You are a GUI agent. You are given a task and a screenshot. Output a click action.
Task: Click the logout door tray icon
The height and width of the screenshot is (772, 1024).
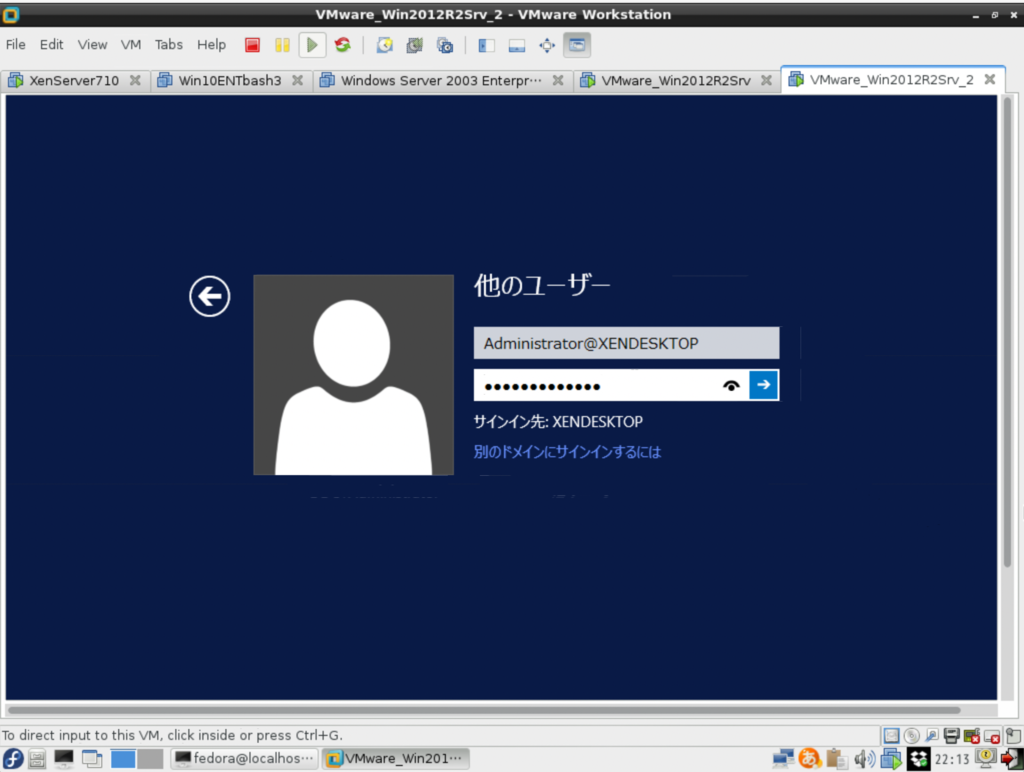coord(1012,758)
